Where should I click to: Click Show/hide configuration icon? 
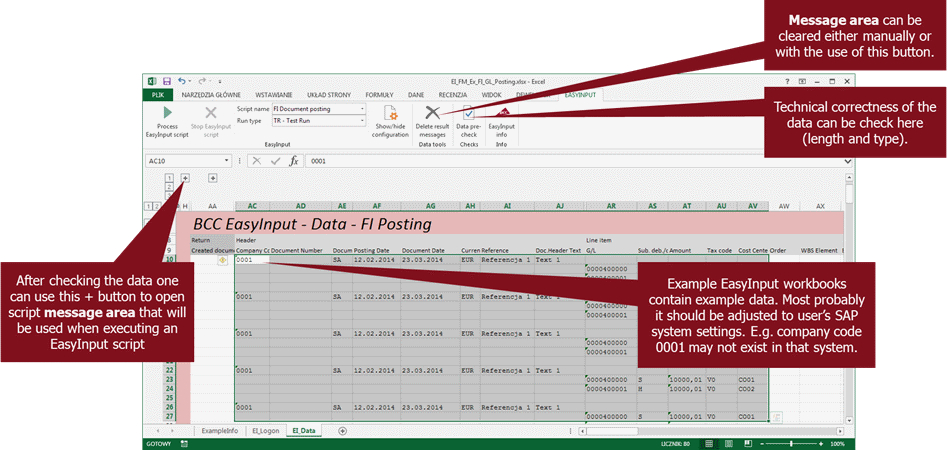(x=392, y=113)
